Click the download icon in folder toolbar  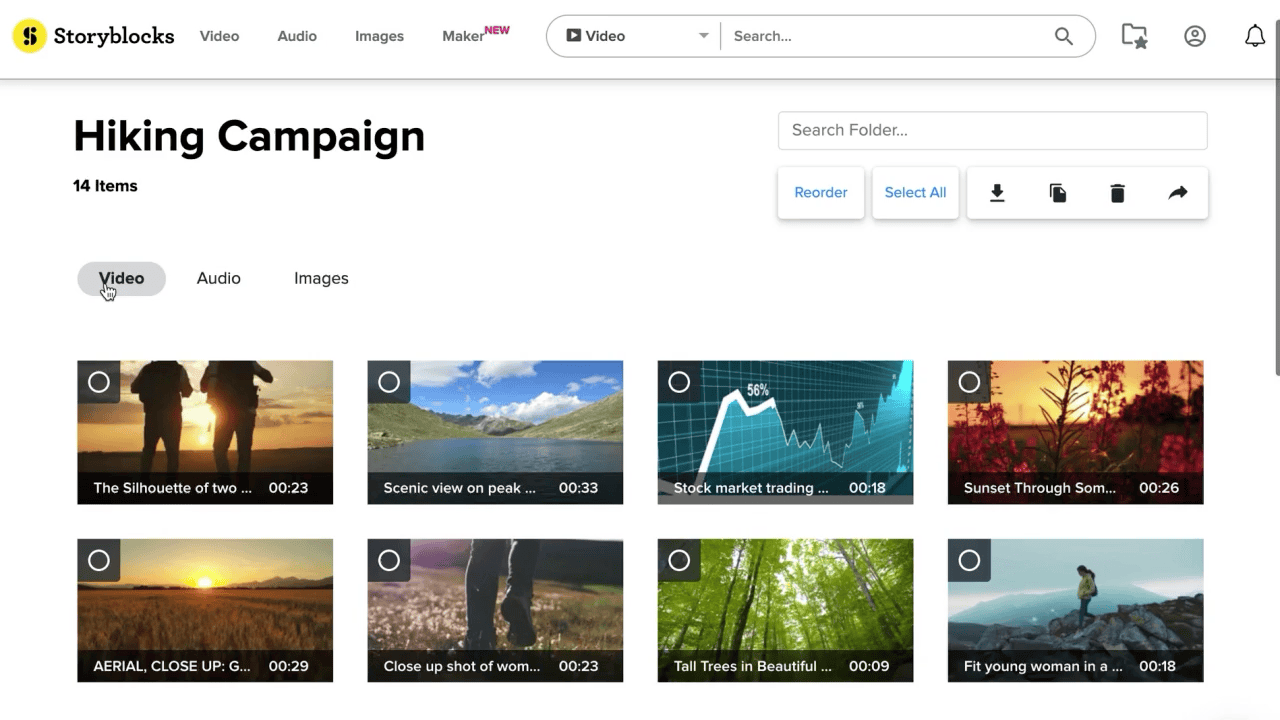point(997,193)
